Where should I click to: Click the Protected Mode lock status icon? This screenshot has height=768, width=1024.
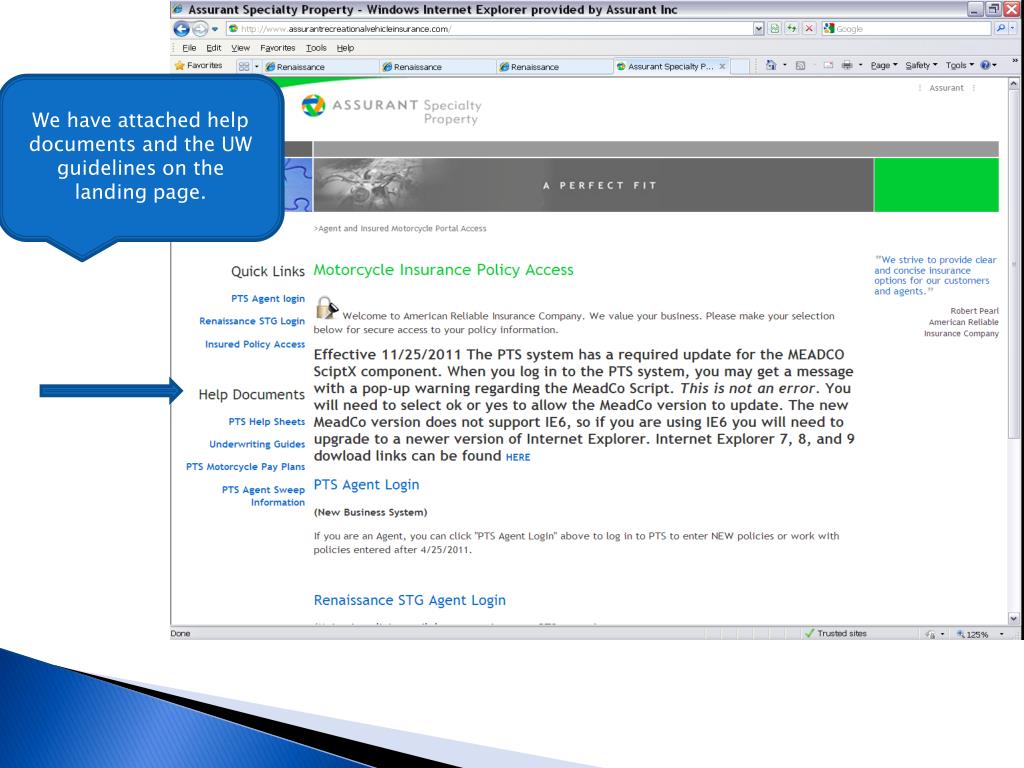click(x=930, y=634)
